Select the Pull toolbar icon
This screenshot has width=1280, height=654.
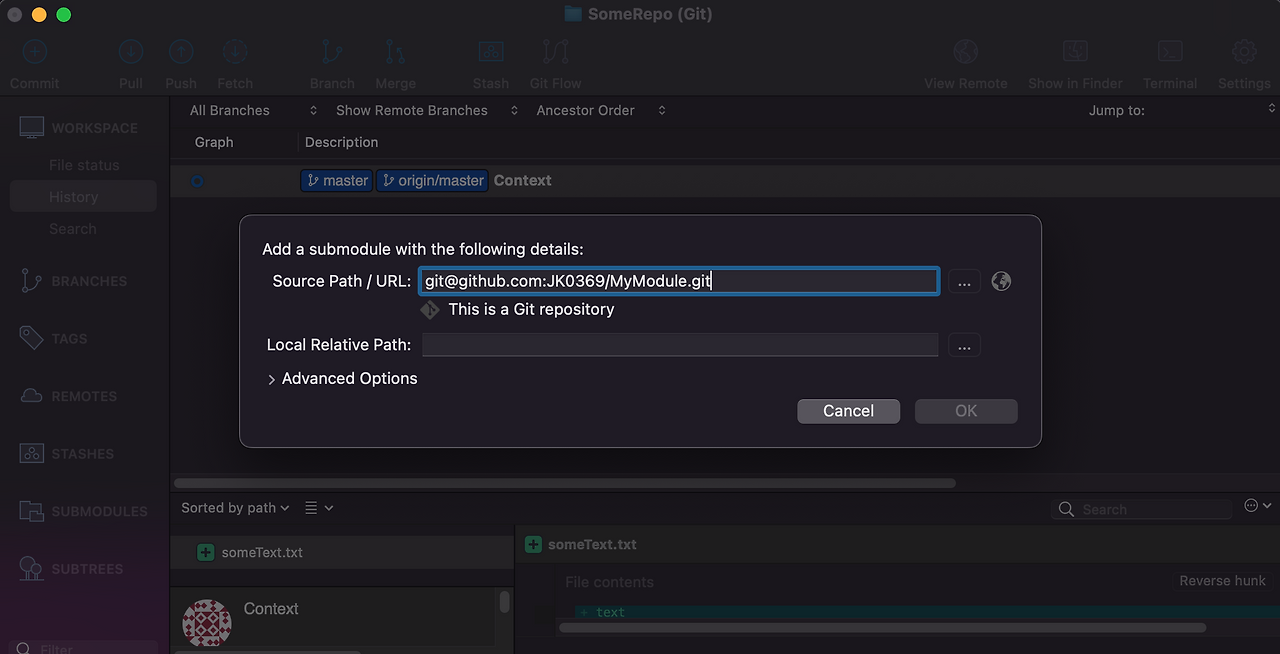pos(131,52)
